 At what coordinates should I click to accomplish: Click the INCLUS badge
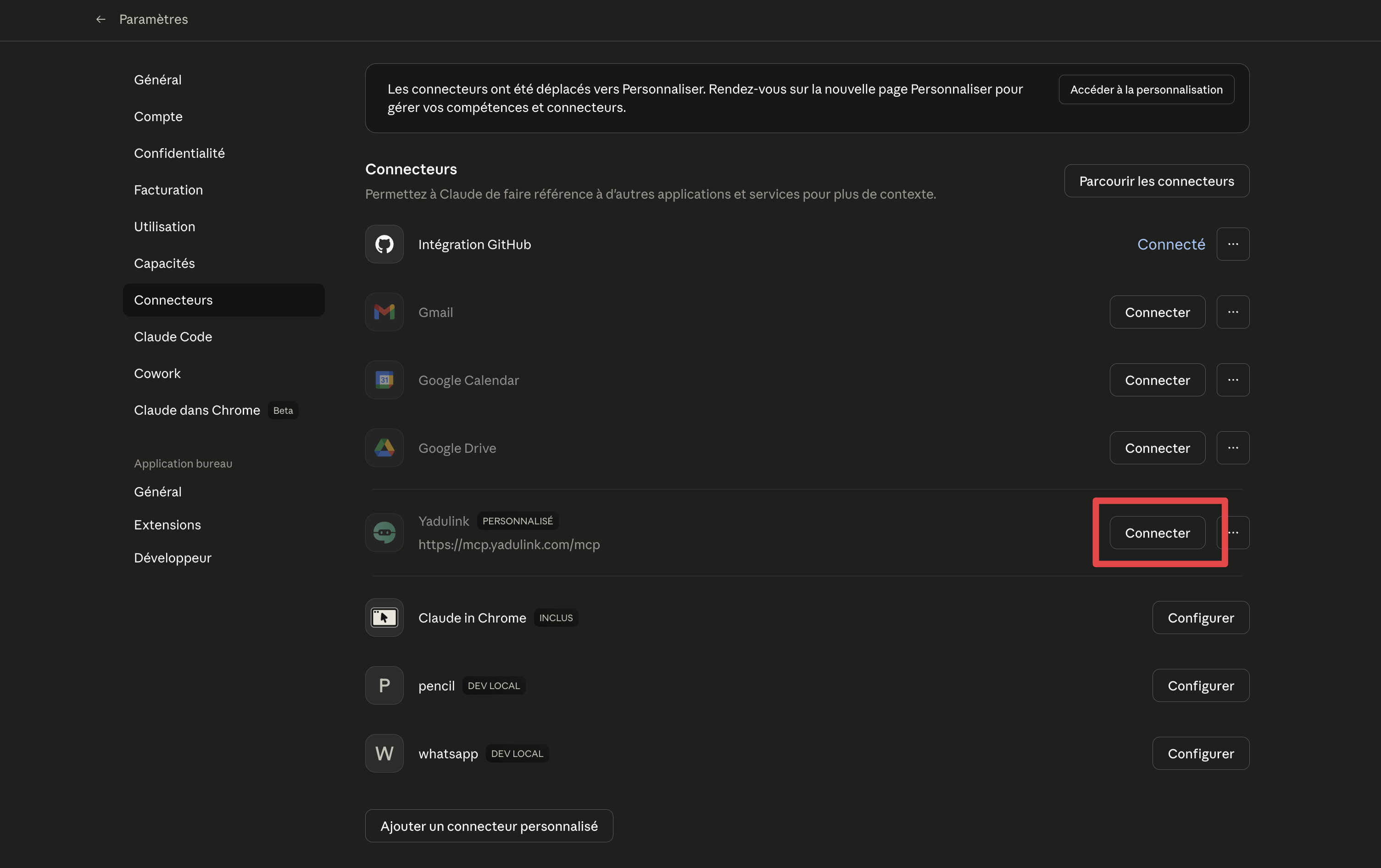pos(556,618)
